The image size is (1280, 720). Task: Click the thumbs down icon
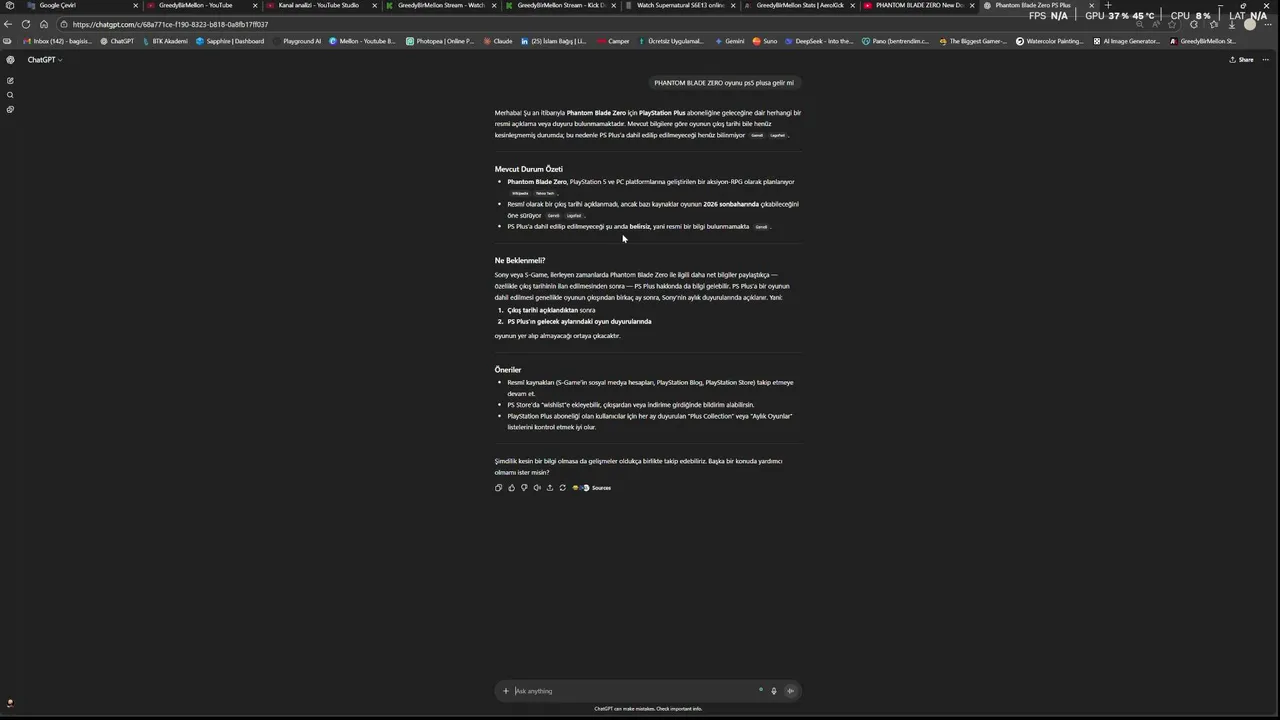[x=524, y=488]
